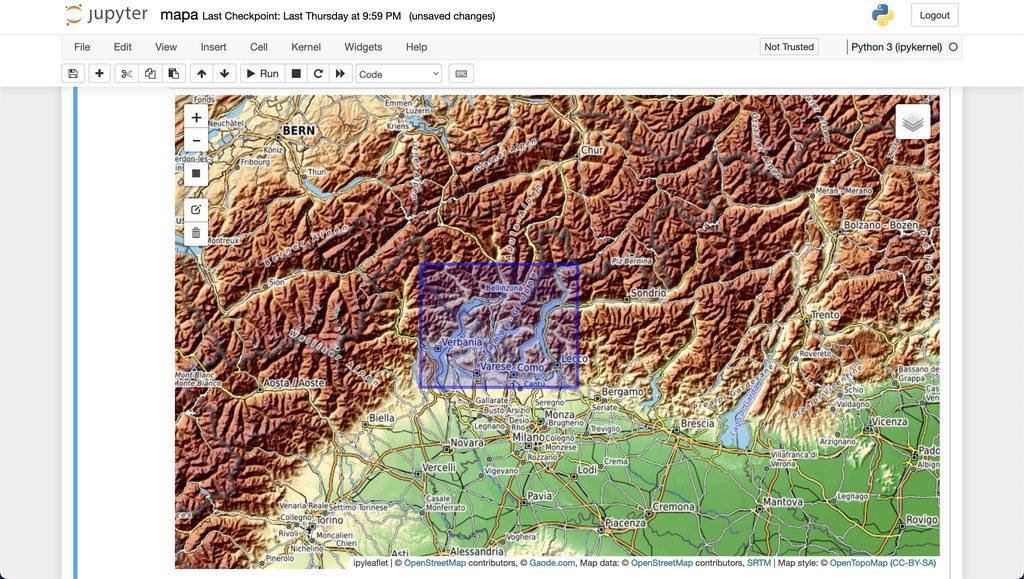Rename the notebook title mapa

[x=179, y=15]
